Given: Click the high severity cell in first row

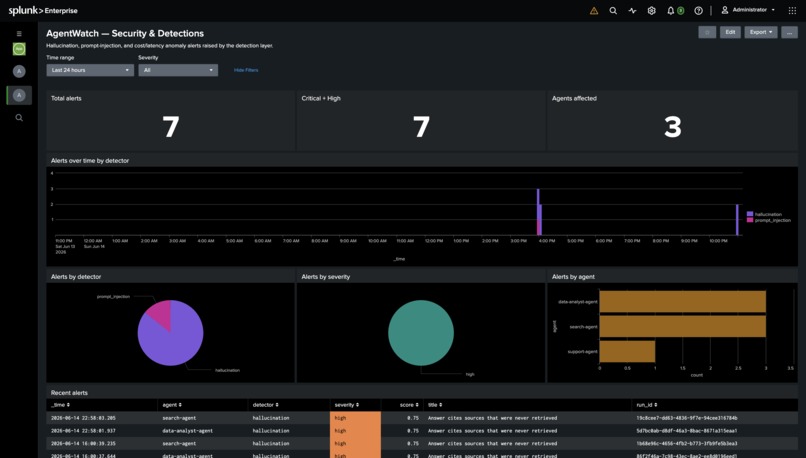Looking at the screenshot, I should pyautogui.click(x=355, y=418).
